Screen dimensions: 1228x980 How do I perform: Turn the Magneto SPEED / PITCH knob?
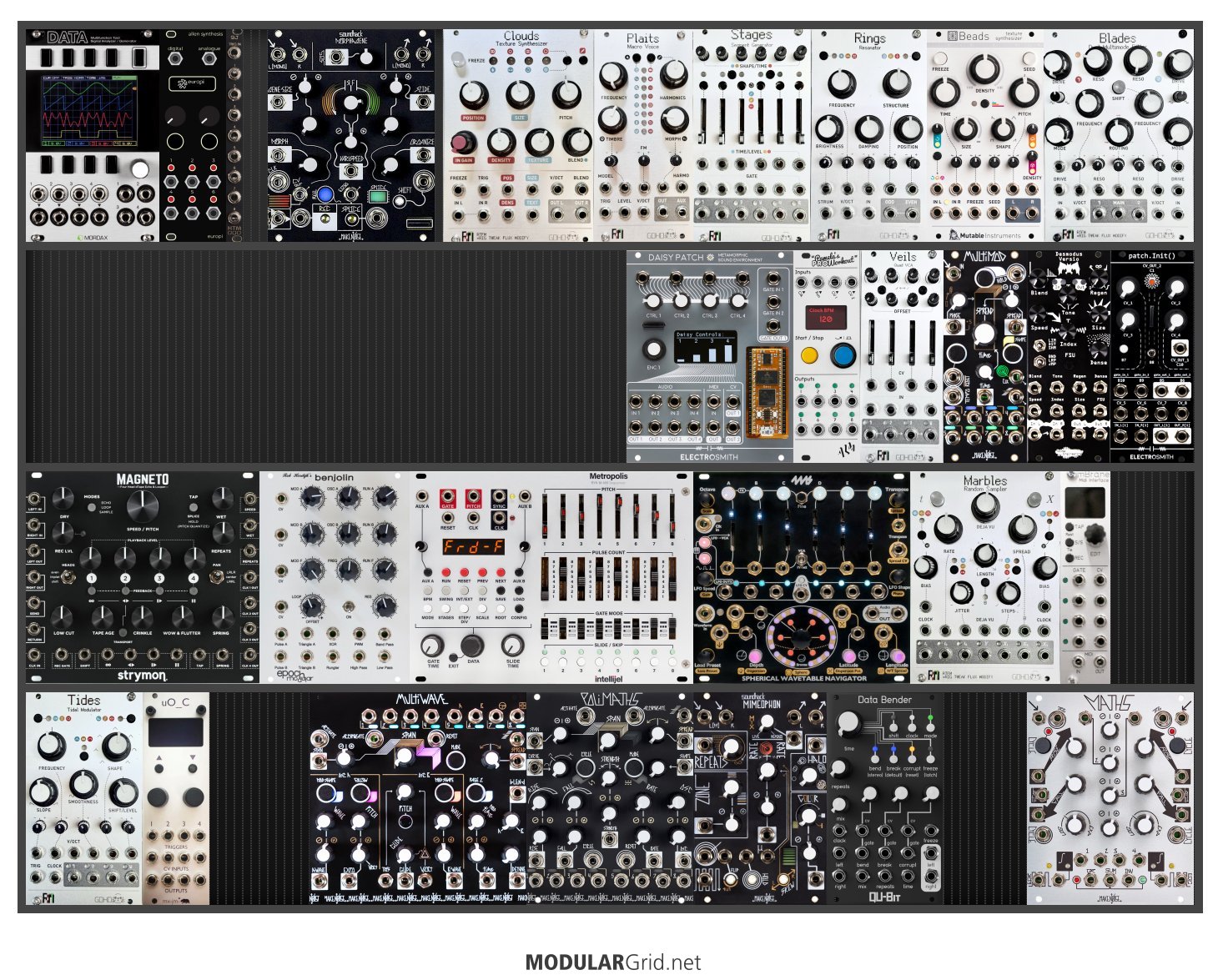coord(142,506)
